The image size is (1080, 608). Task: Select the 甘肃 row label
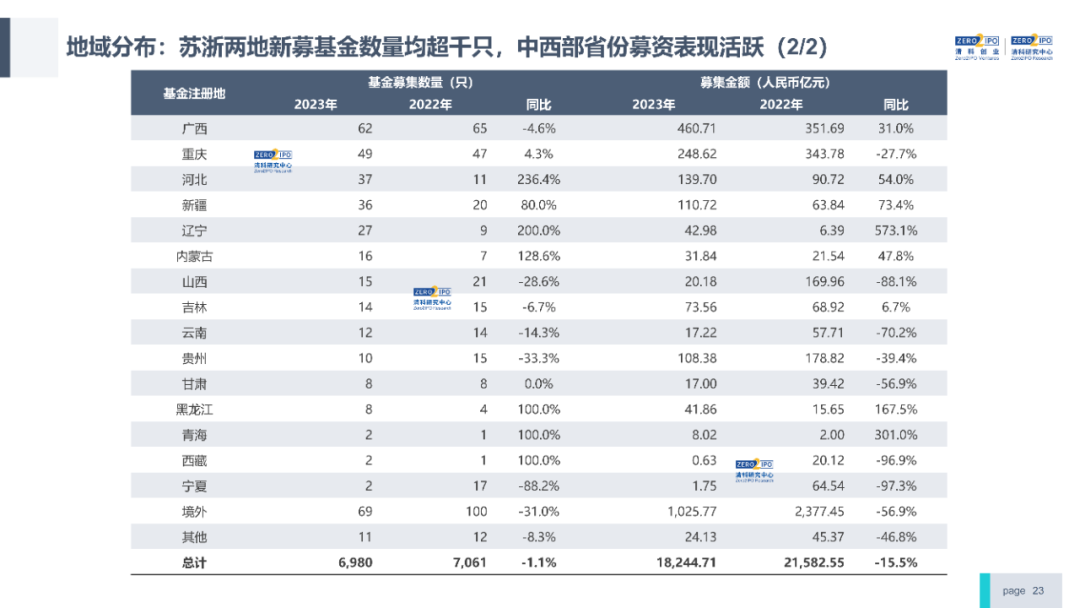pos(194,384)
